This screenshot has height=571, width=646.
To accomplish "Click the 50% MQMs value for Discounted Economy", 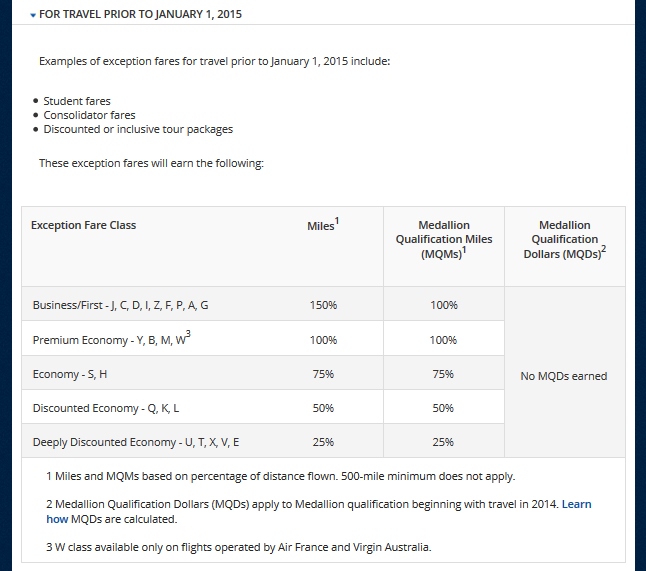I will point(443,408).
